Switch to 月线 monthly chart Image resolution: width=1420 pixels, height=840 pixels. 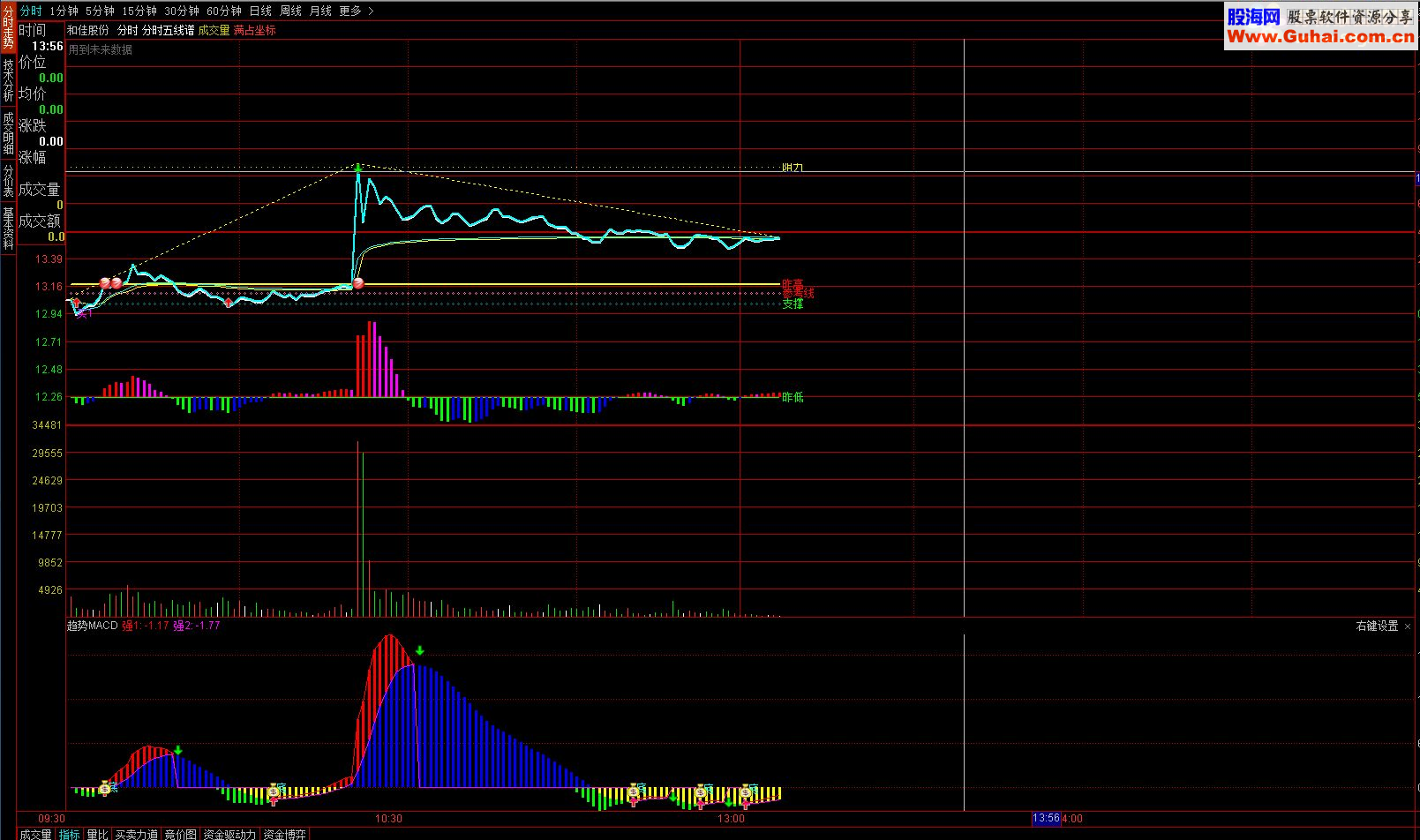(x=320, y=11)
